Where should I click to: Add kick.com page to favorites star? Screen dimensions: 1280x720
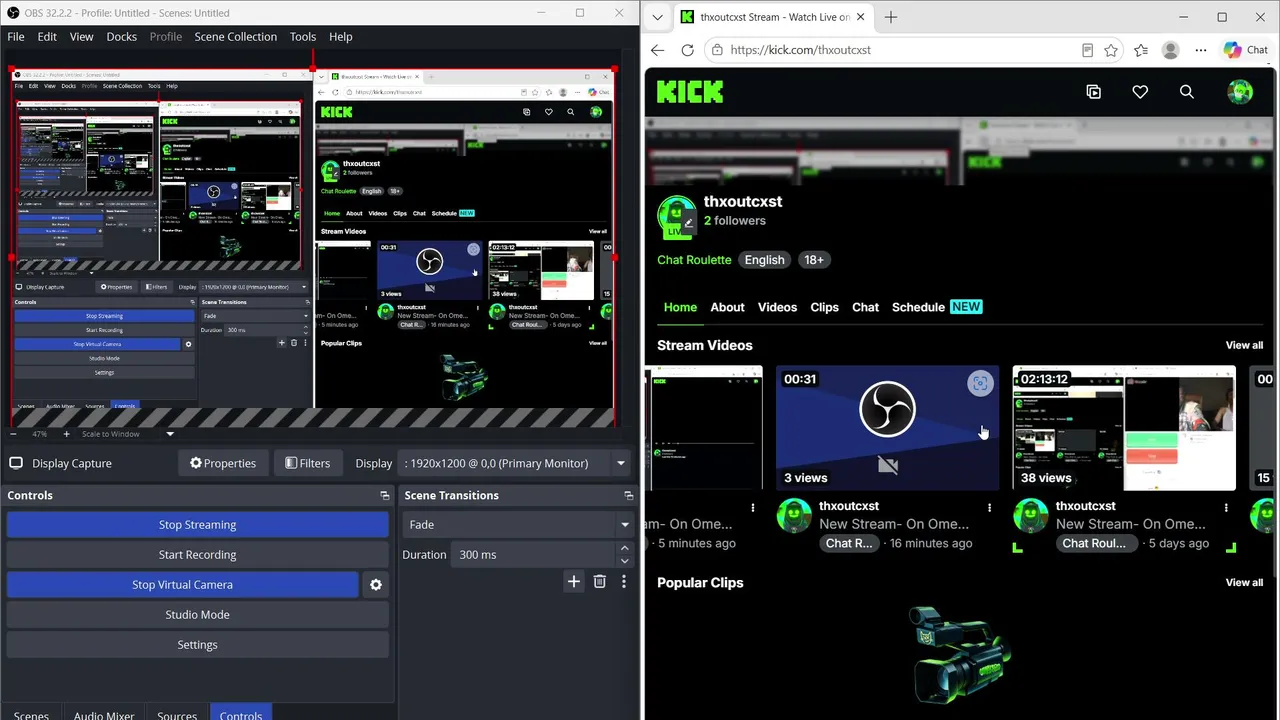pos(1111,50)
